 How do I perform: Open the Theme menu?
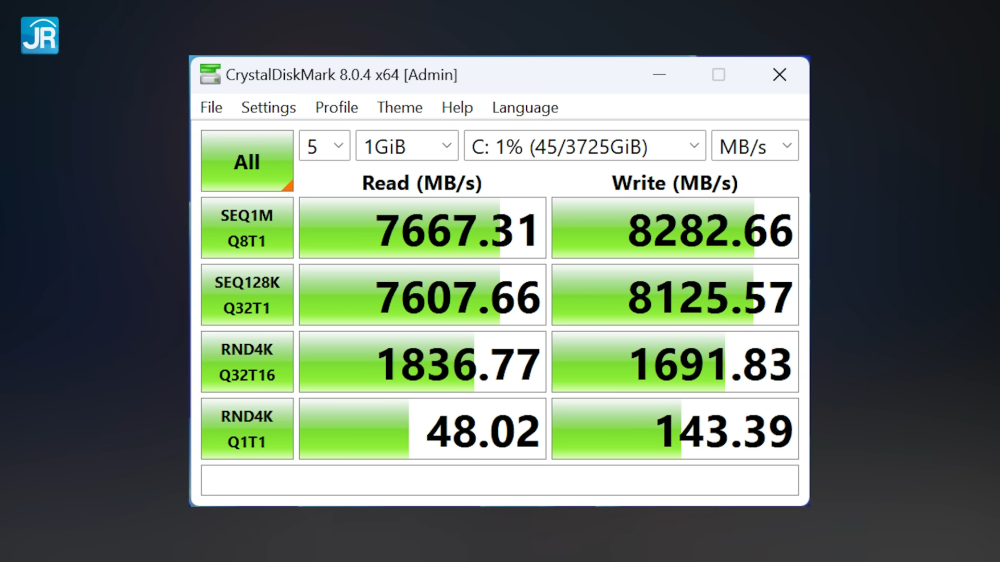point(399,108)
